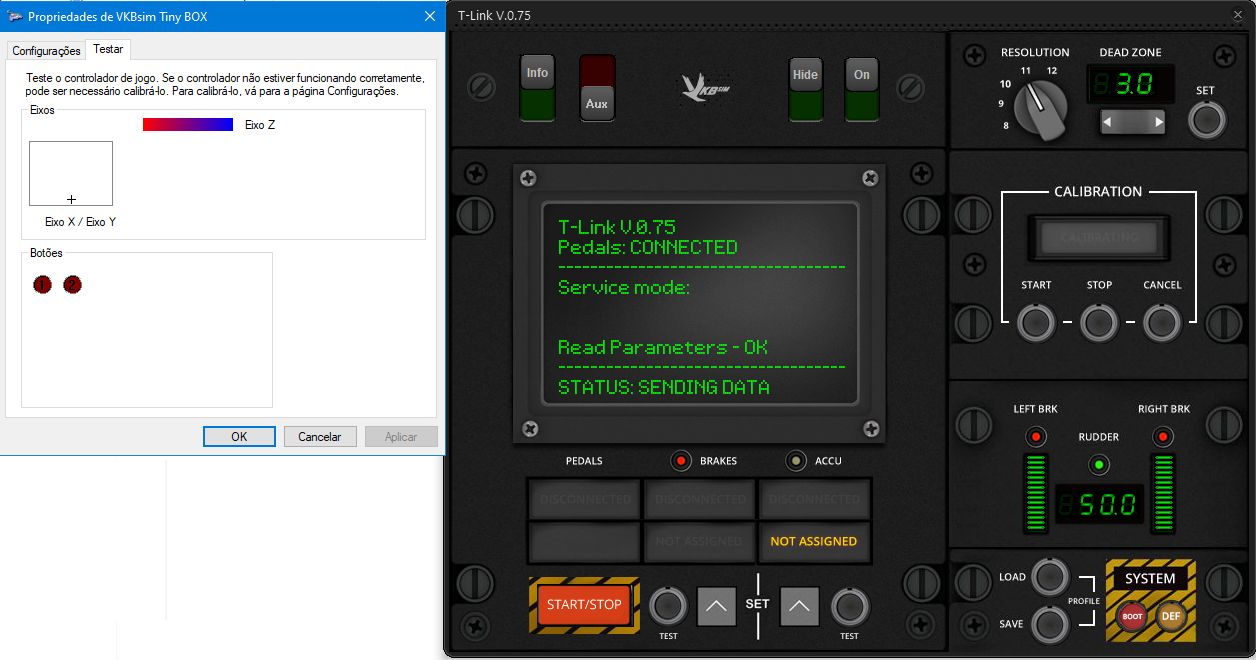
Task: Click the VKBsim Tiny BOX title icon
Action: tap(14, 16)
